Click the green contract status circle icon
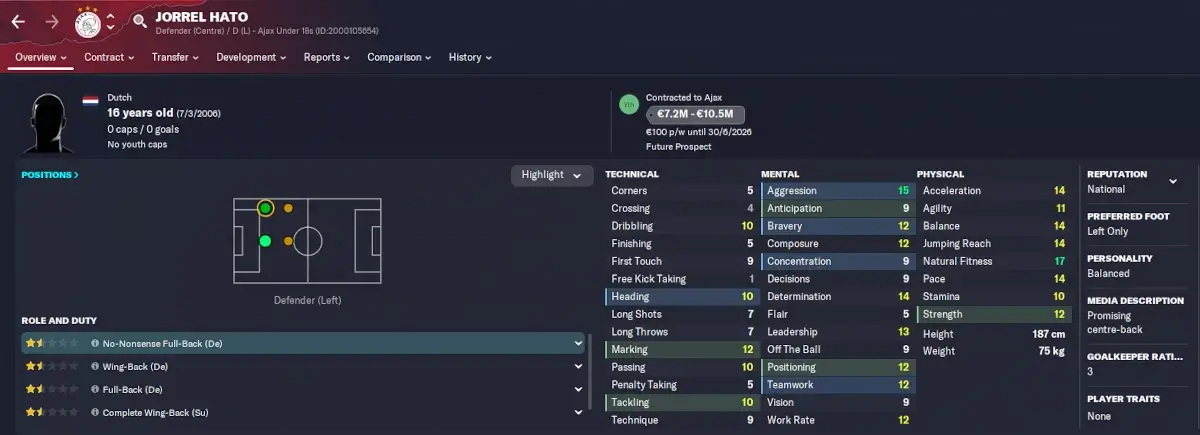 pos(628,104)
